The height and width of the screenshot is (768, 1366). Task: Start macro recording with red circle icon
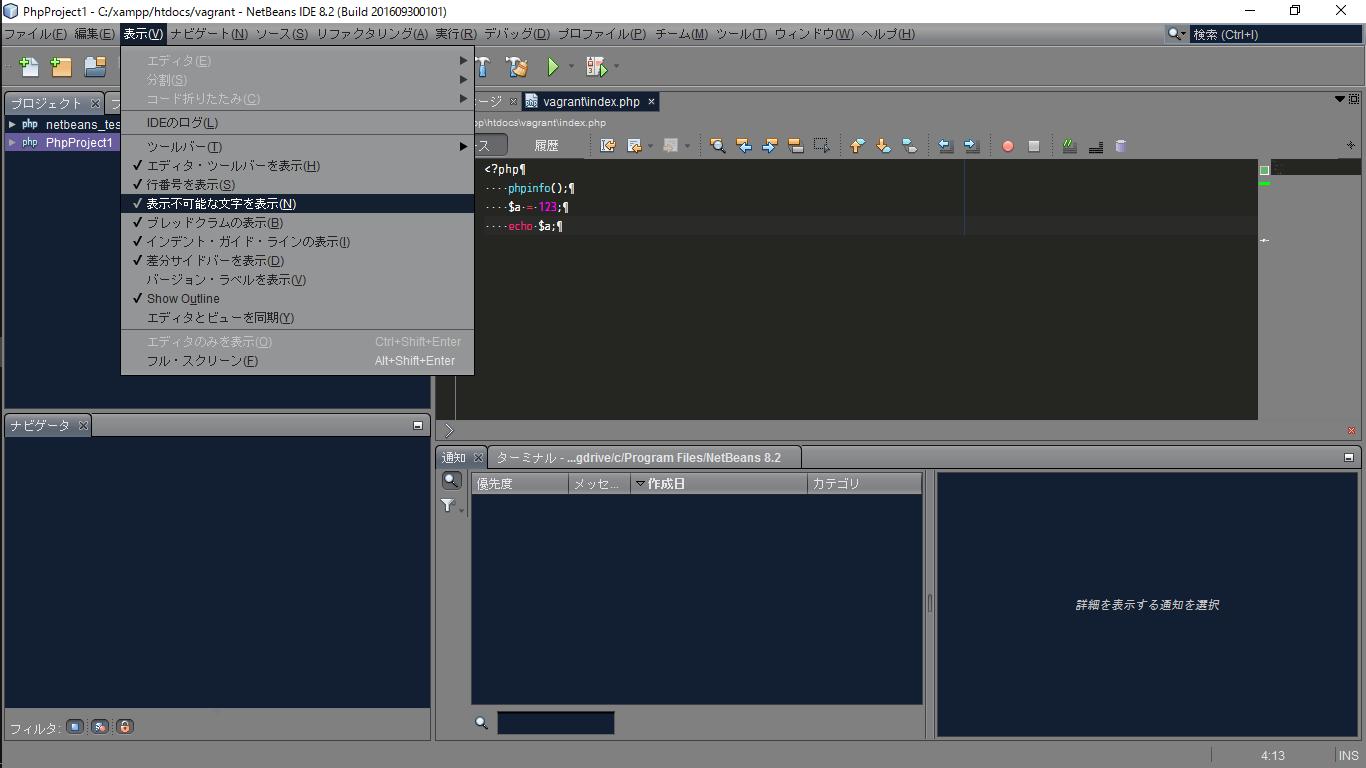pos(1007,145)
